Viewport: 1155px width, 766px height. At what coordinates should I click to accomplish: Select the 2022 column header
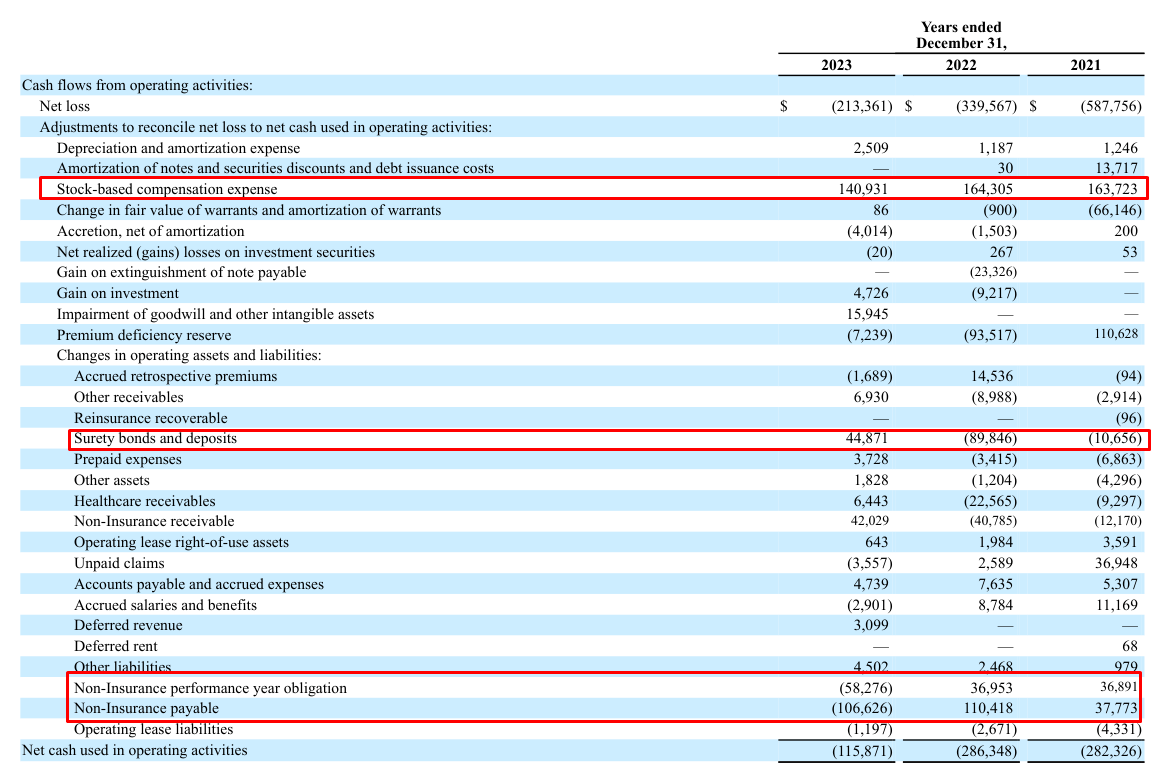pos(960,64)
